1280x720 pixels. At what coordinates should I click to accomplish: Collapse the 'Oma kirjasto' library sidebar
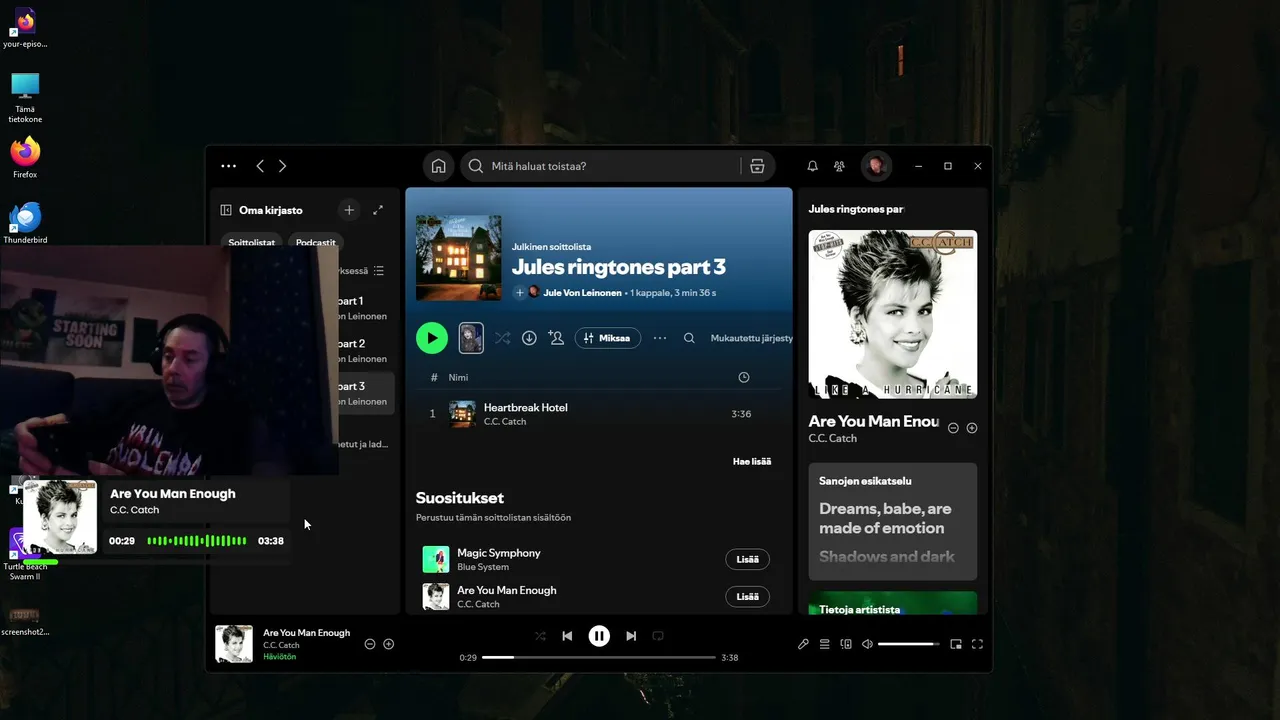(226, 210)
